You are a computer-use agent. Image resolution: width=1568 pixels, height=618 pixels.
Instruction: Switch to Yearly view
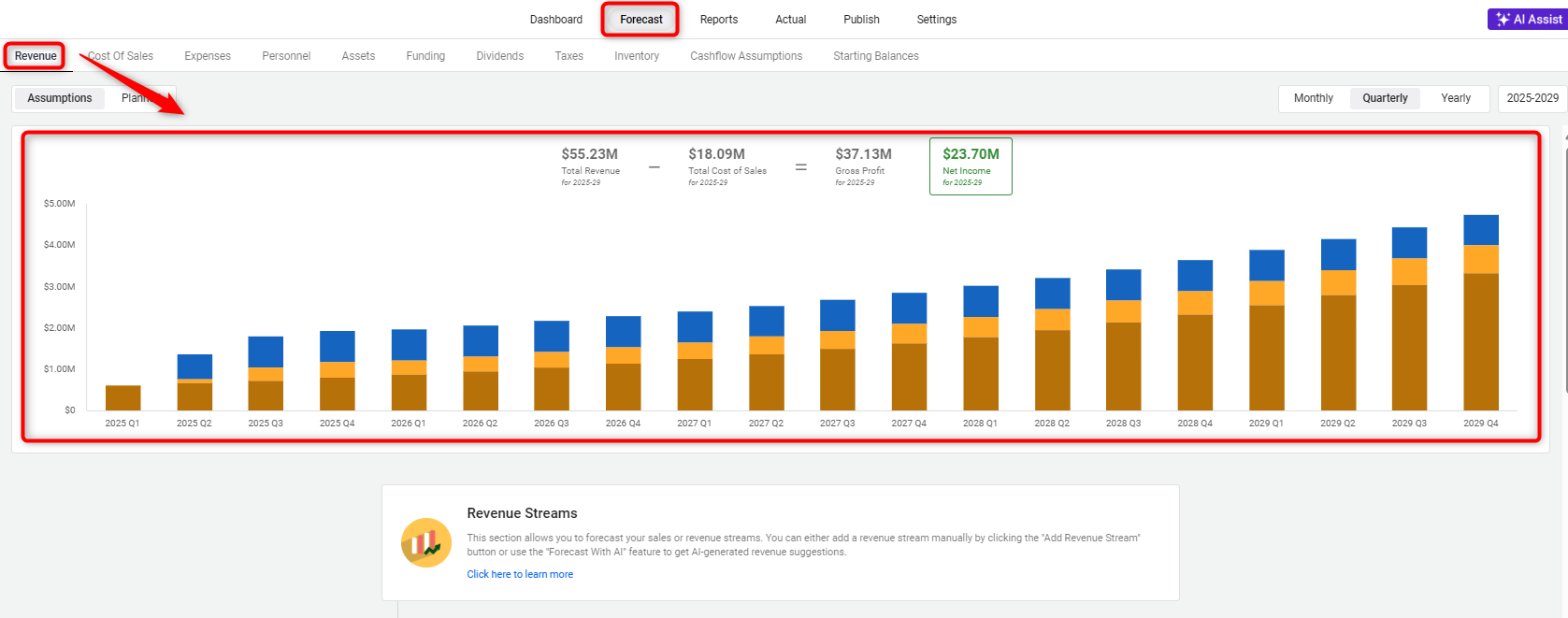(1455, 98)
